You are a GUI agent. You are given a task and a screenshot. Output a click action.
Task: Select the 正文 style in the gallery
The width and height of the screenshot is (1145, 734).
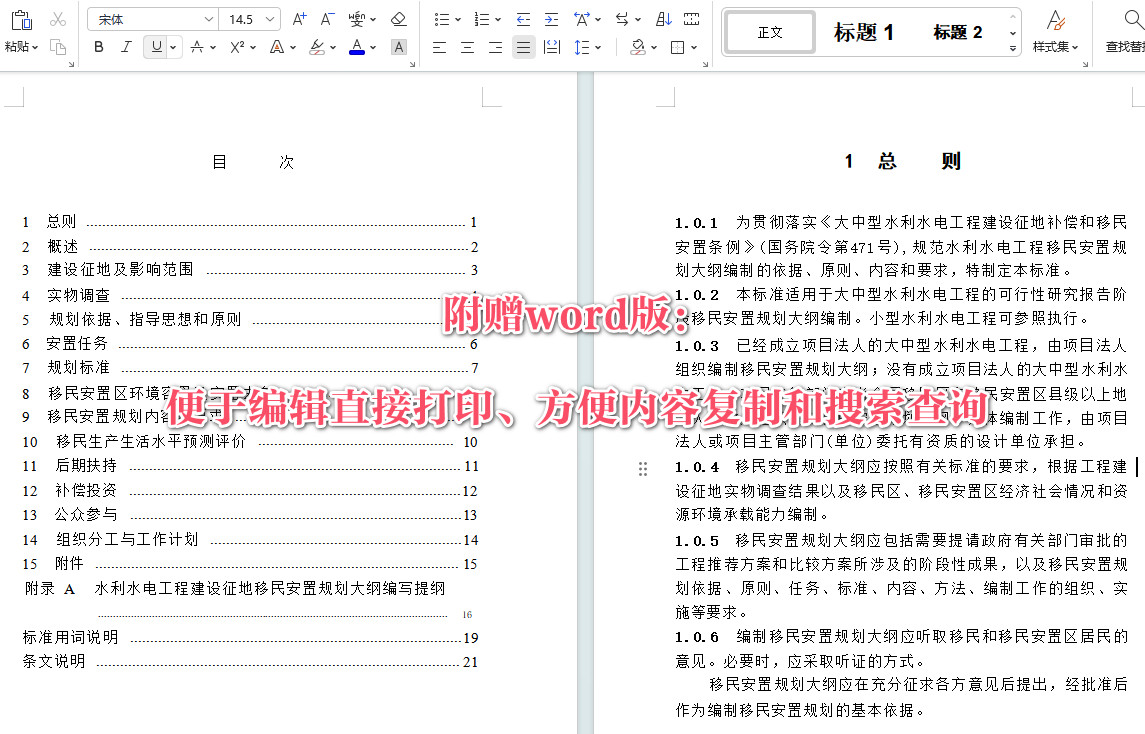pos(768,31)
